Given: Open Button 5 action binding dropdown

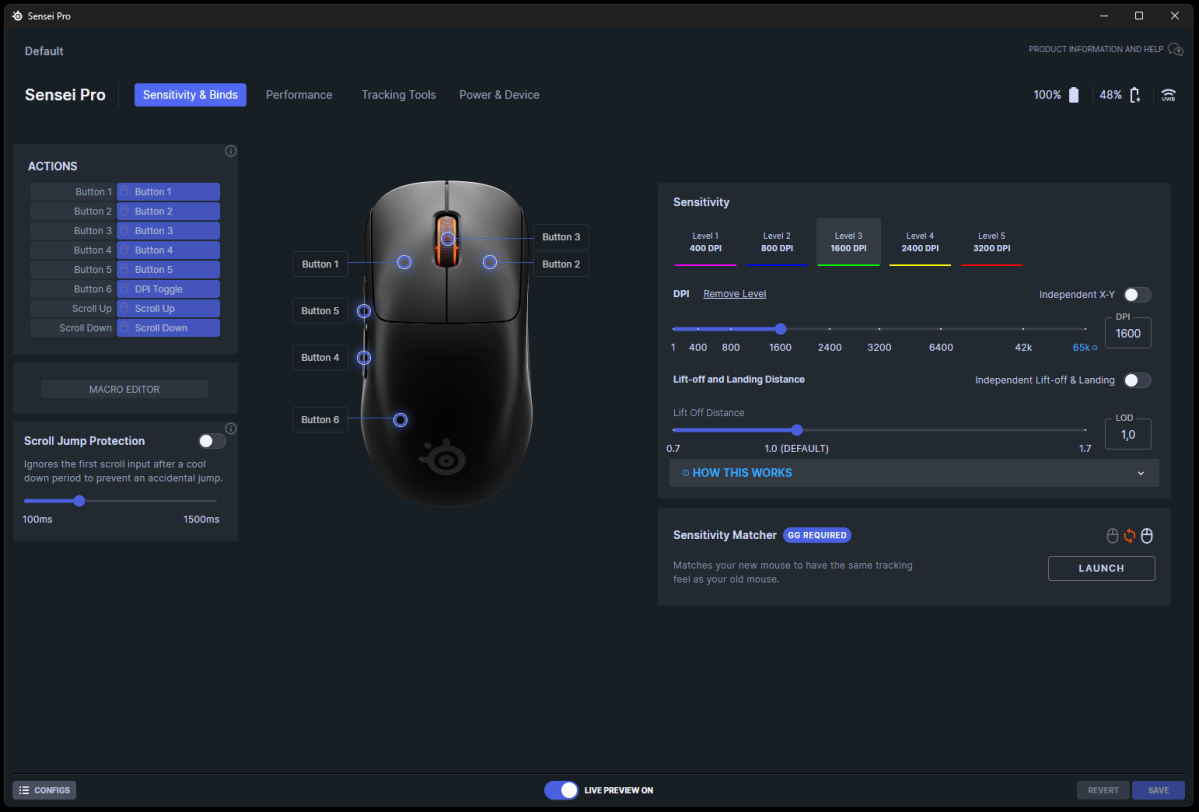Looking at the screenshot, I should [x=168, y=270].
